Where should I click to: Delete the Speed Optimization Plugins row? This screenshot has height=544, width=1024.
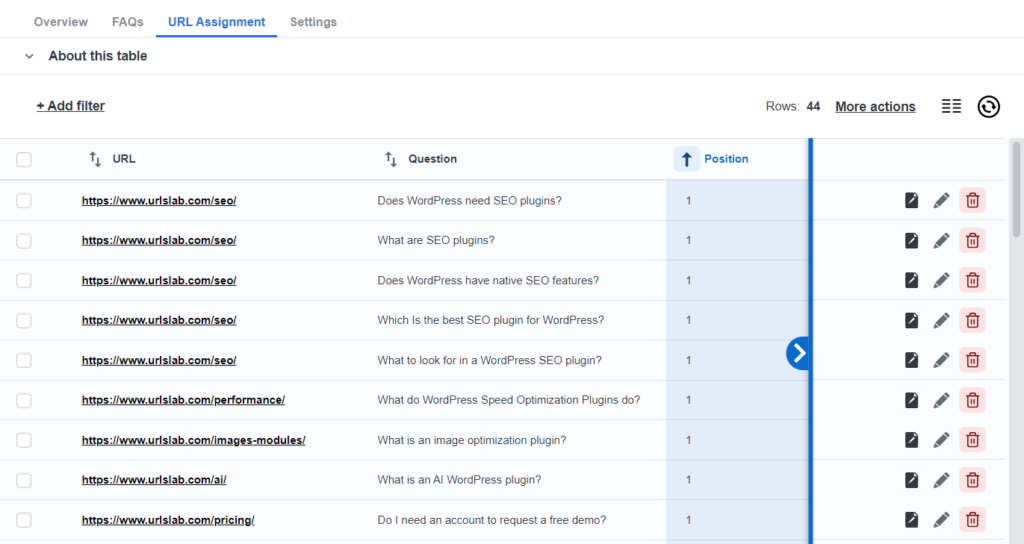click(x=972, y=400)
